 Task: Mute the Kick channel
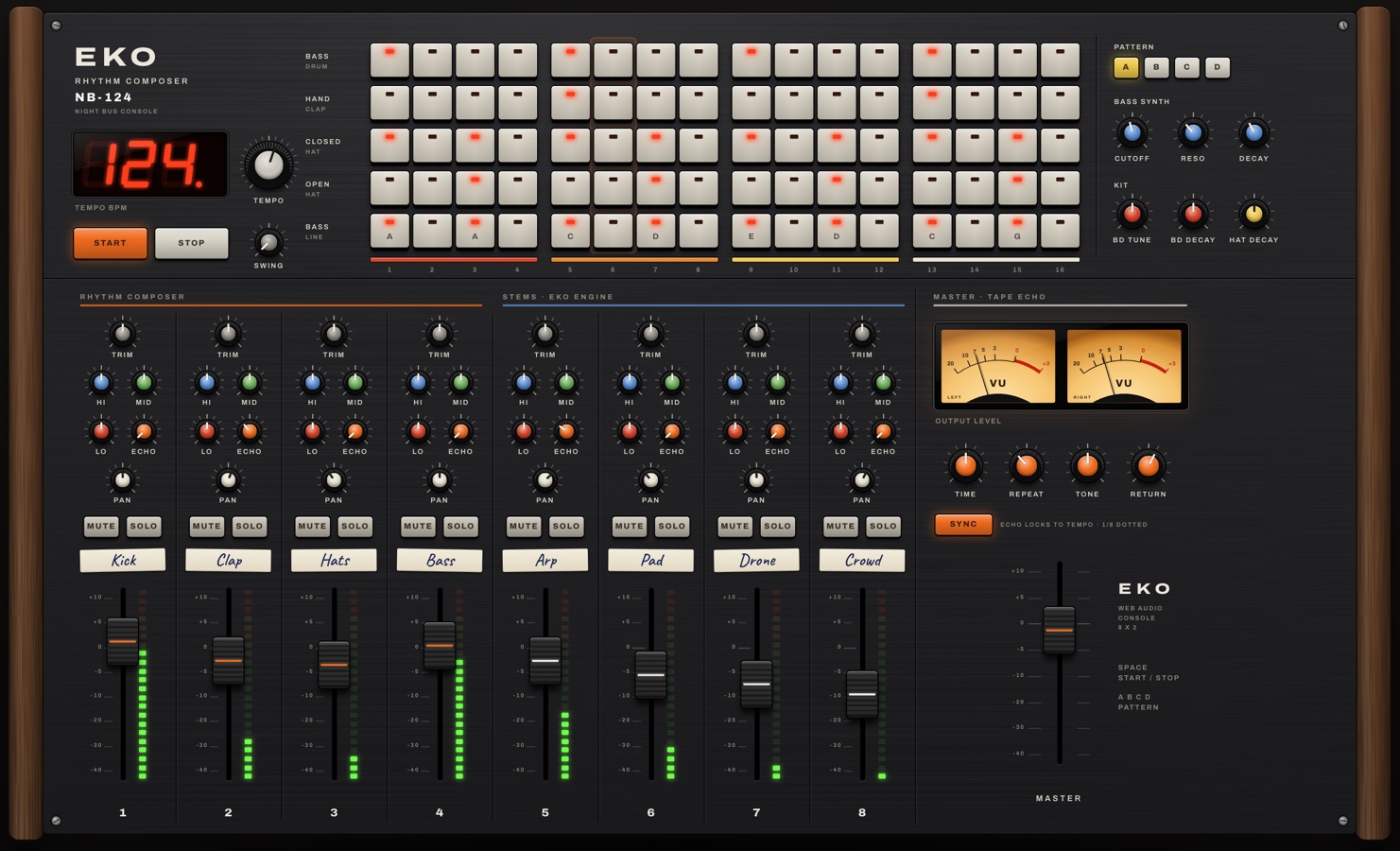coord(101,526)
